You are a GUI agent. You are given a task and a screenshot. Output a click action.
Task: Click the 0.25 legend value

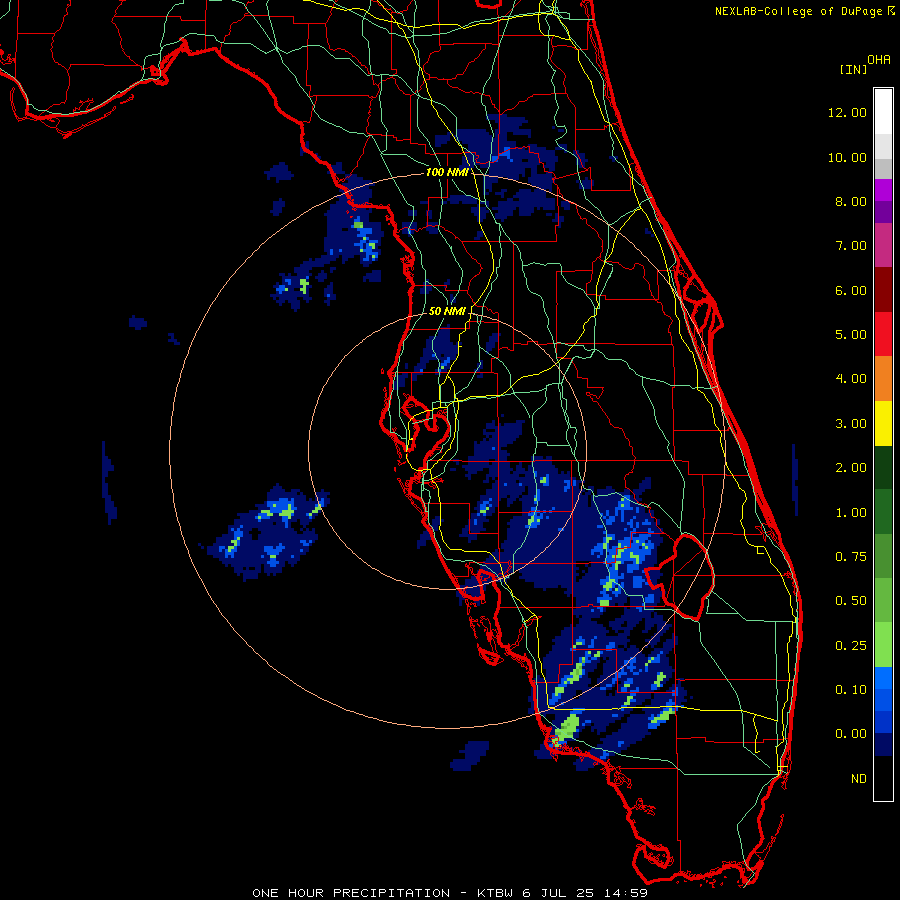pos(851,646)
